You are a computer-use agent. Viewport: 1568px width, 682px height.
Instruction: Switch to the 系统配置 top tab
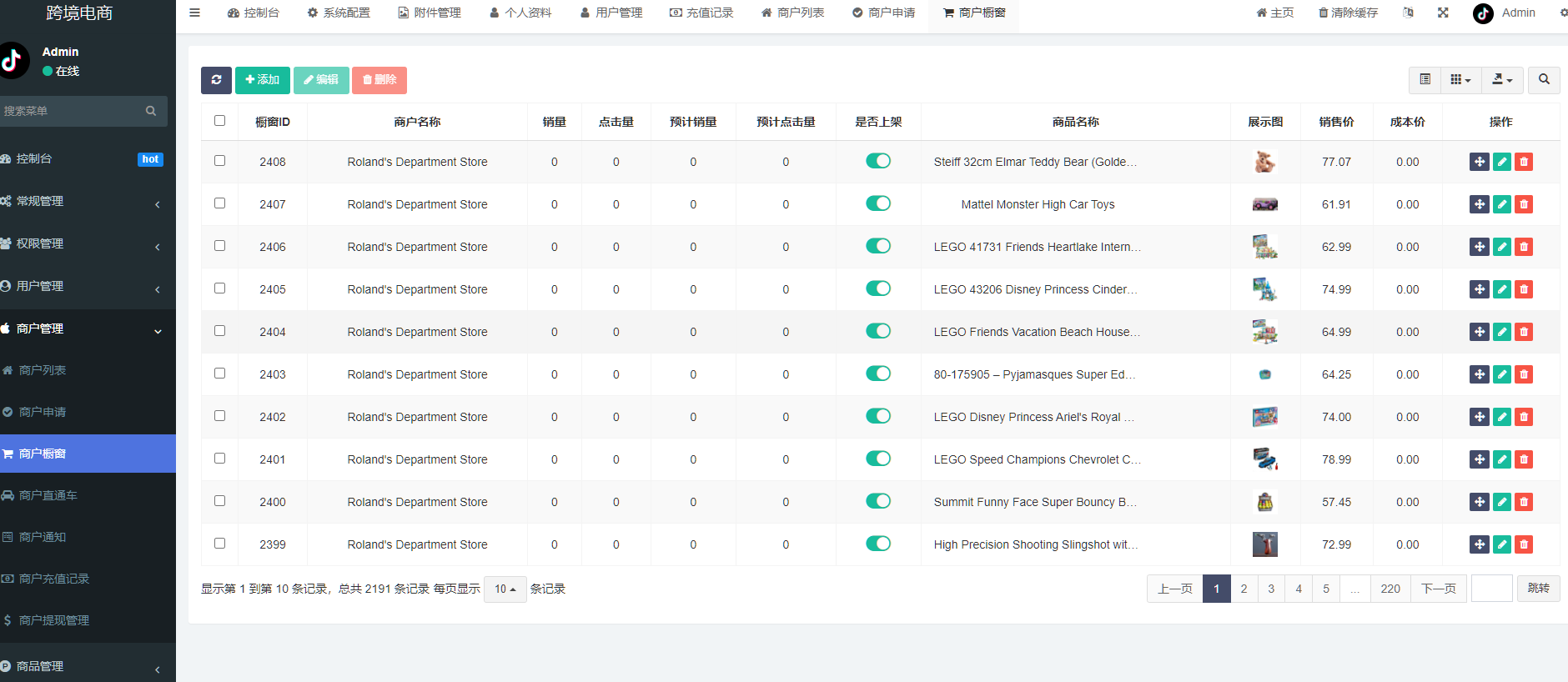tap(339, 13)
